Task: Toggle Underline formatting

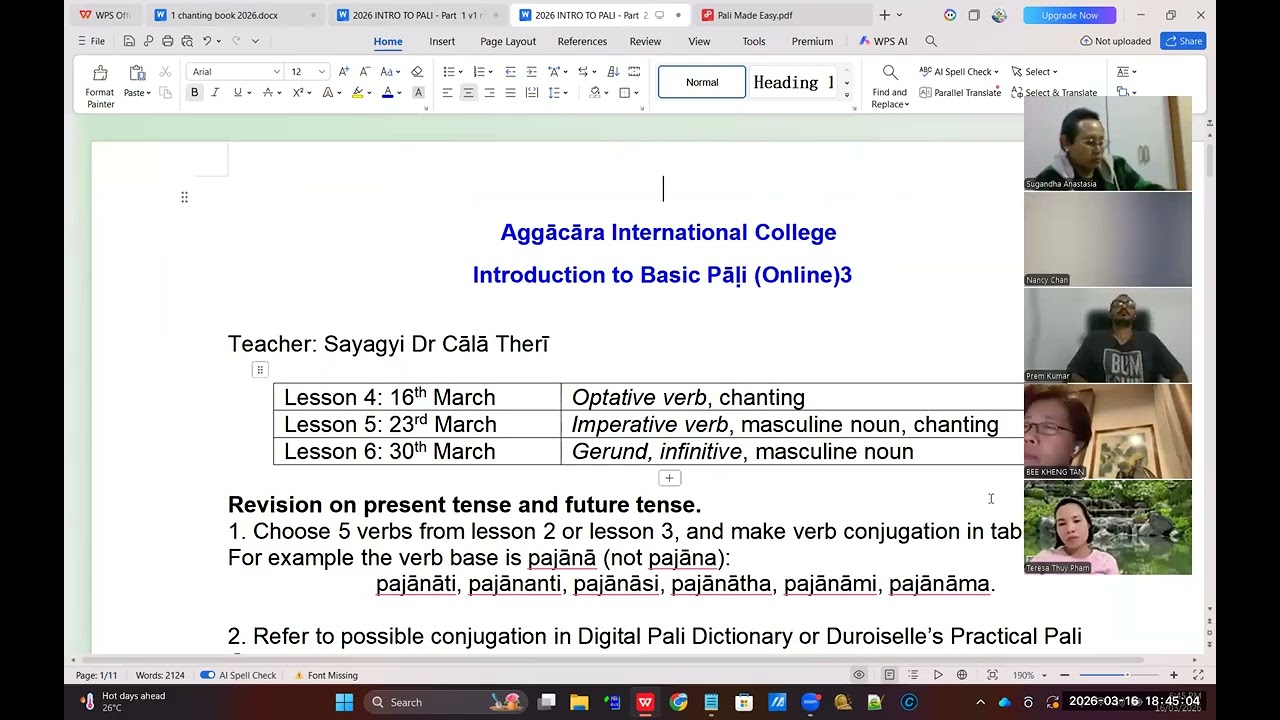Action: tap(237, 93)
